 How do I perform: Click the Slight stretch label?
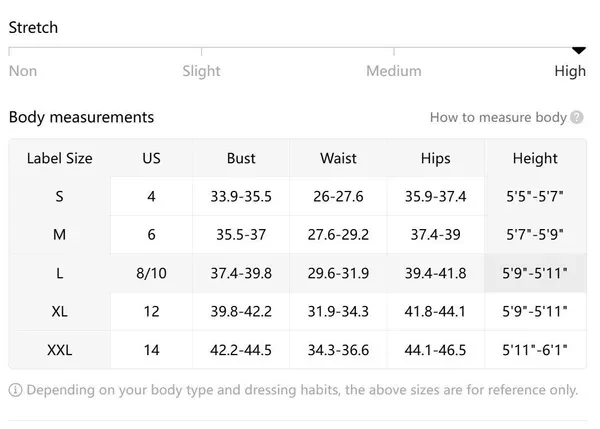(201, 71)
